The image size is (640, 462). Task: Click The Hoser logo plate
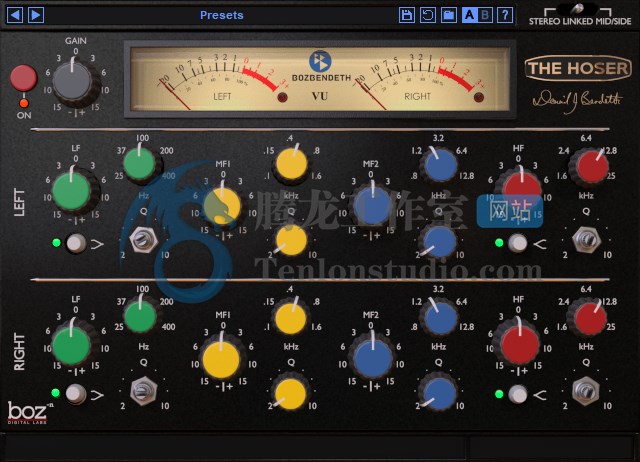click(x=578, y=68)
